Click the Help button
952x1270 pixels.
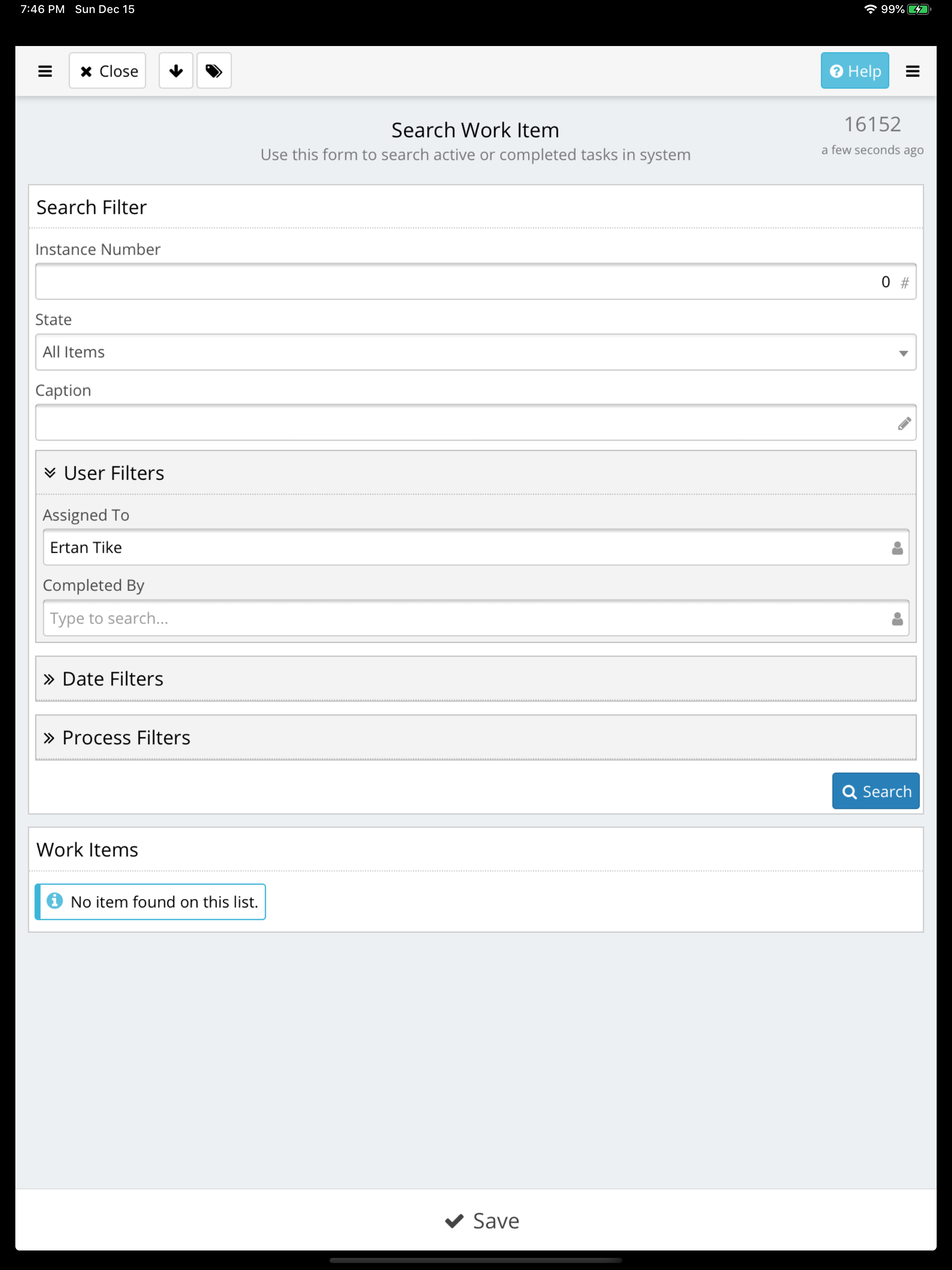pyautogui.click(x=854, y=71)
